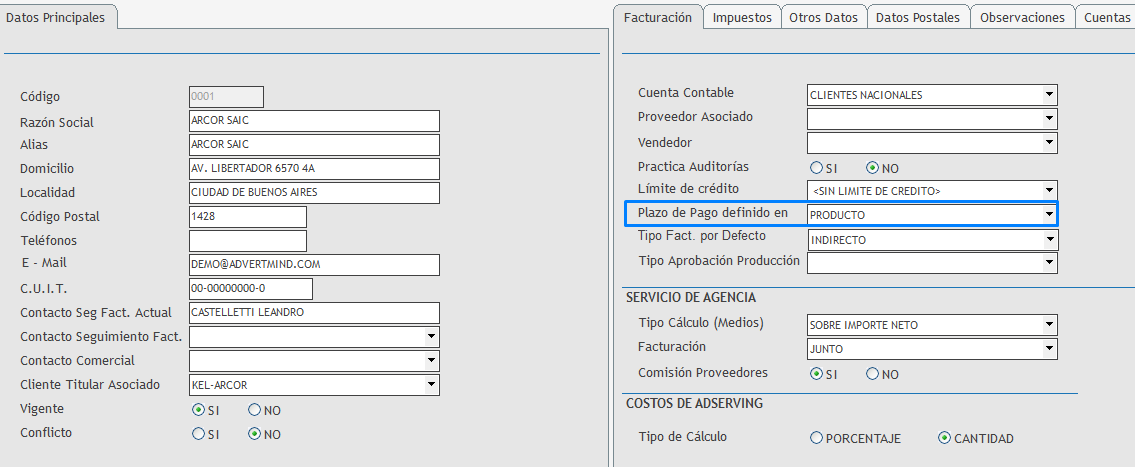
Task: Open the Observaciones tab
Action: (x=1020, y=18)
